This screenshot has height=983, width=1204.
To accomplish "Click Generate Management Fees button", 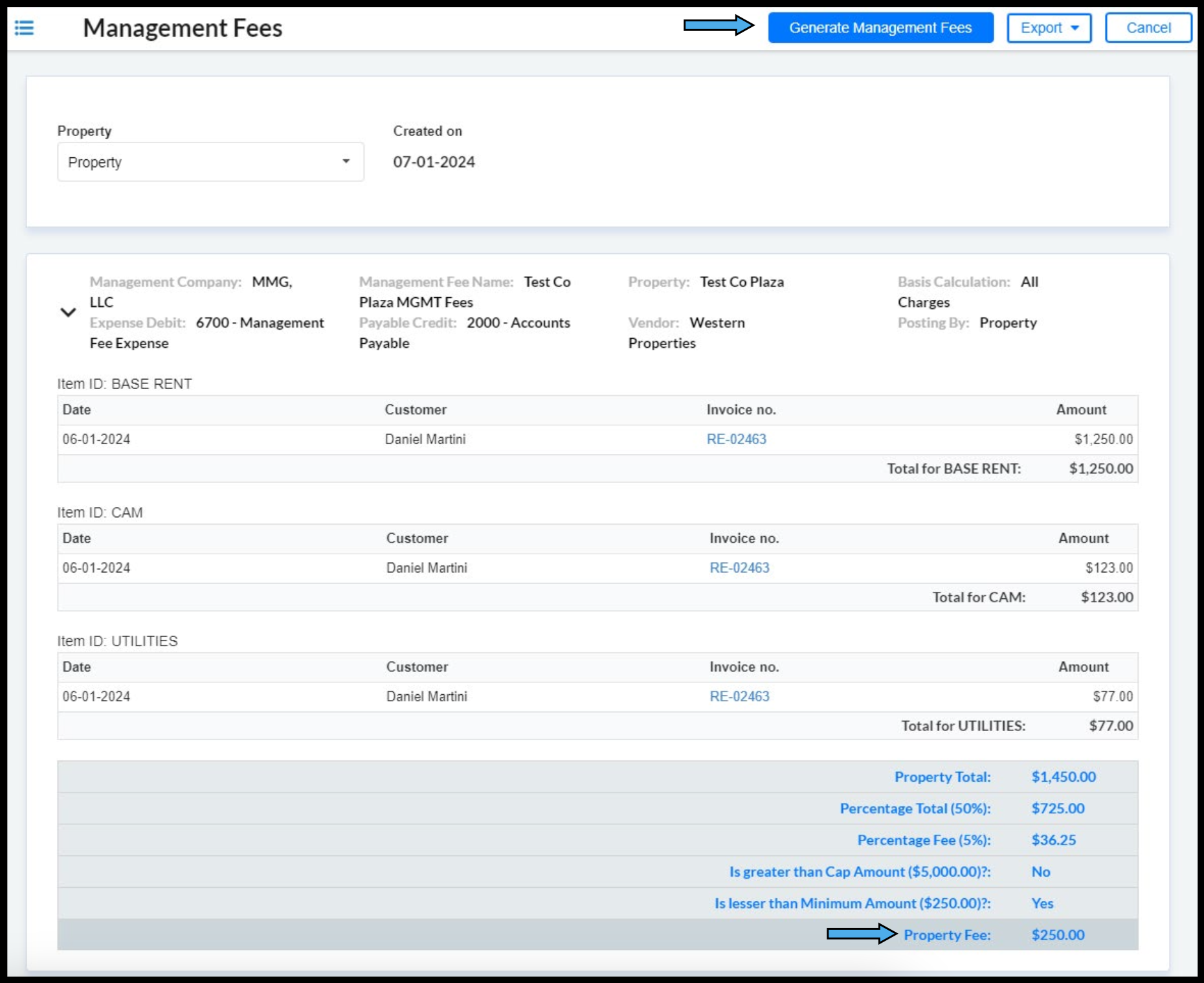I will [880, 28].
